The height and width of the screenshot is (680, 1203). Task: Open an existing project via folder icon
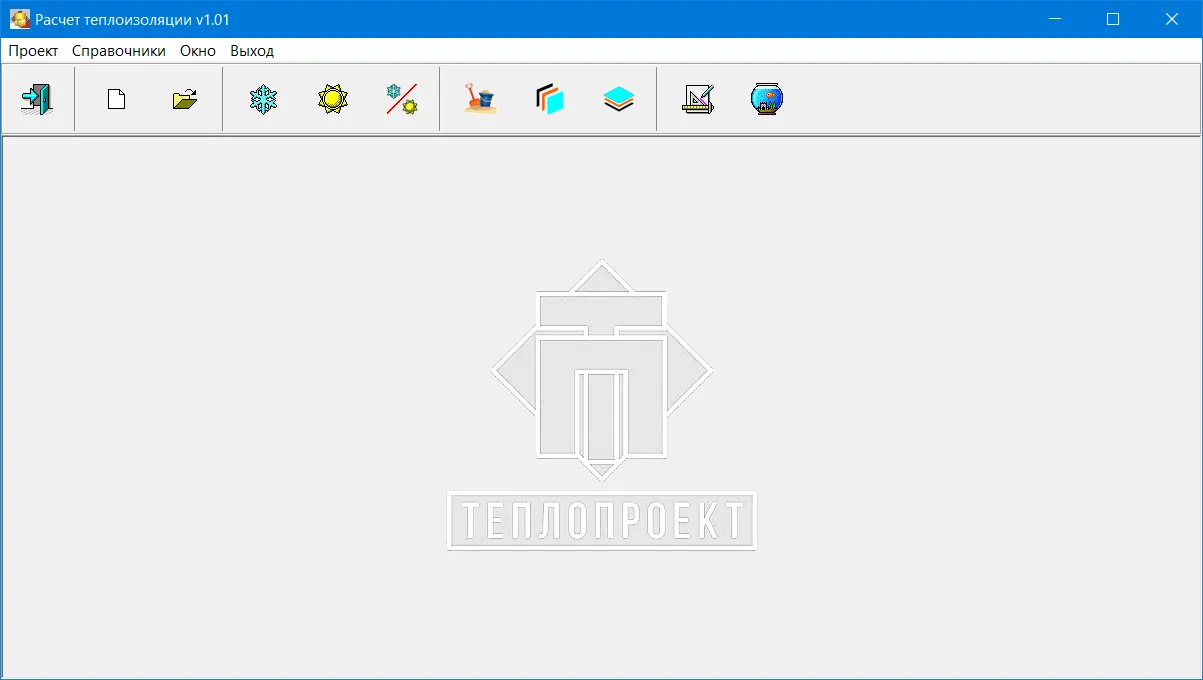pyautogui.click(x=185, y=99)
